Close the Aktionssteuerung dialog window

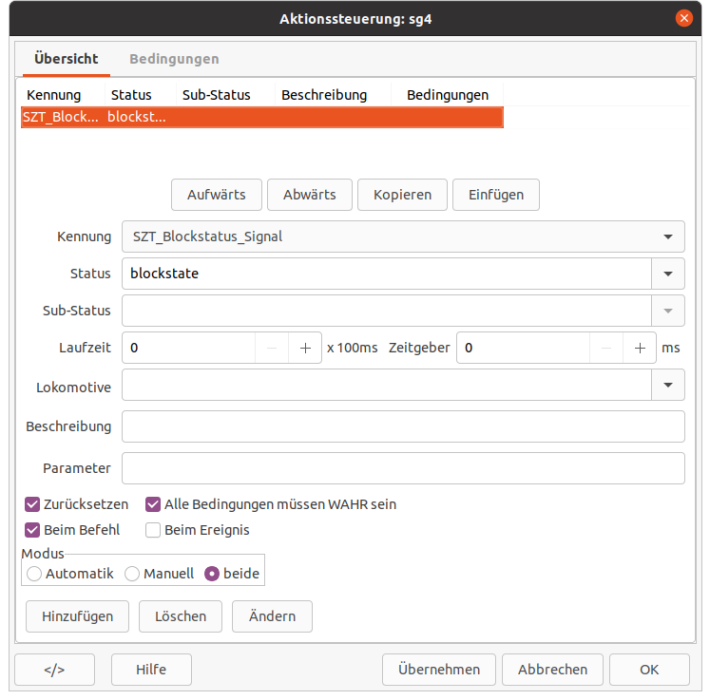(684, 18)
